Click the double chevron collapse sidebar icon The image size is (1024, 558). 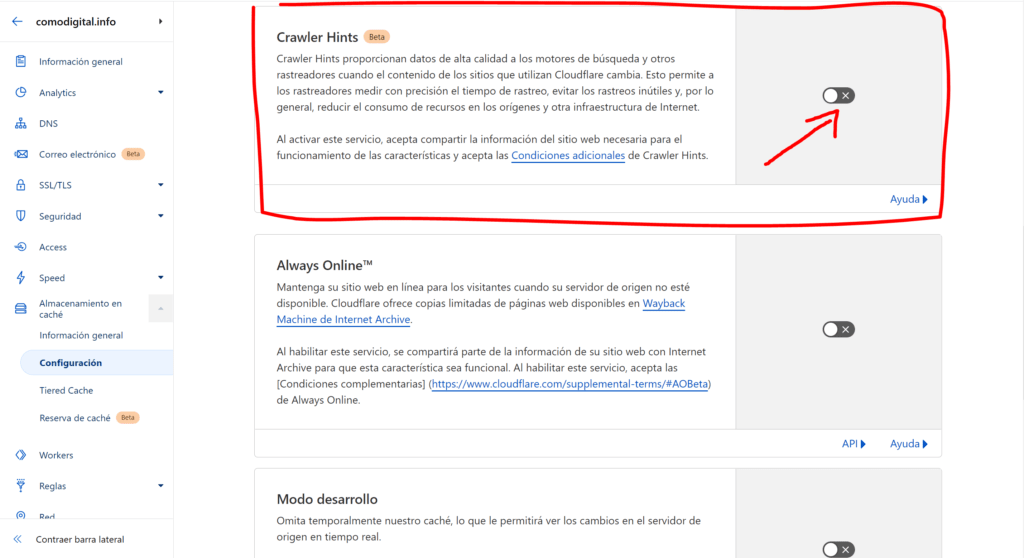click(18, 539)
